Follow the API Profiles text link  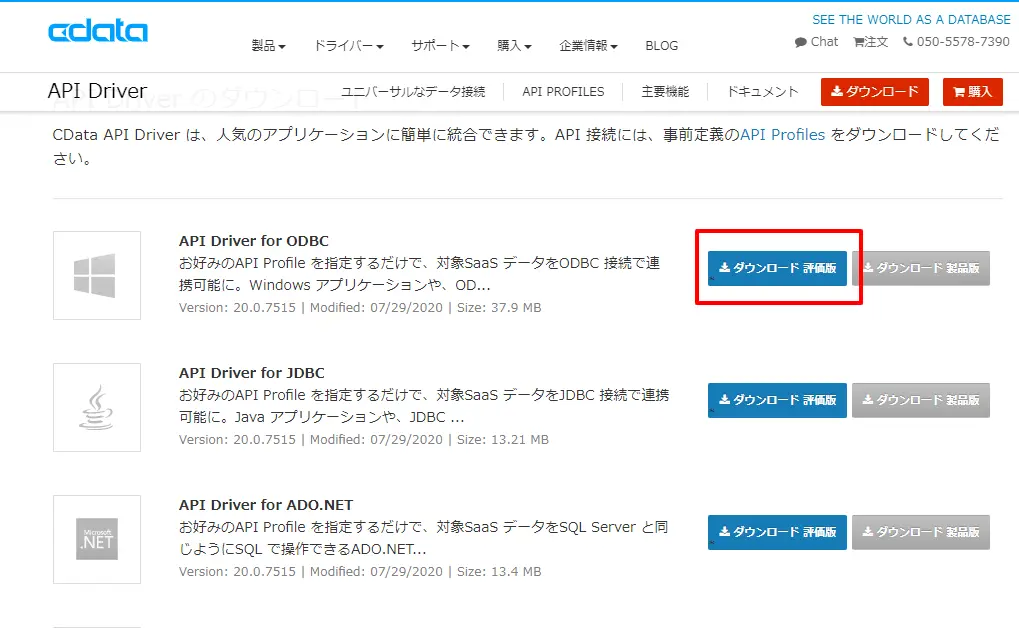(782, 135)
